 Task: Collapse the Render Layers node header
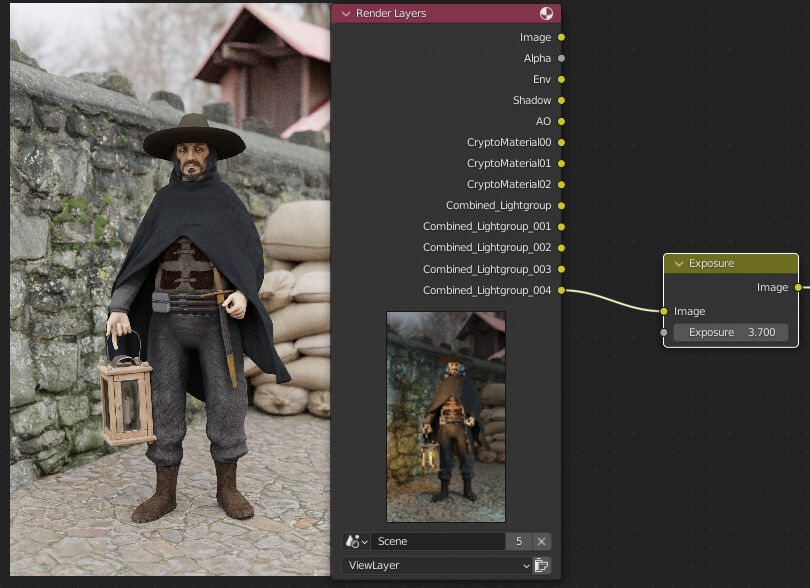coord(345,14)
